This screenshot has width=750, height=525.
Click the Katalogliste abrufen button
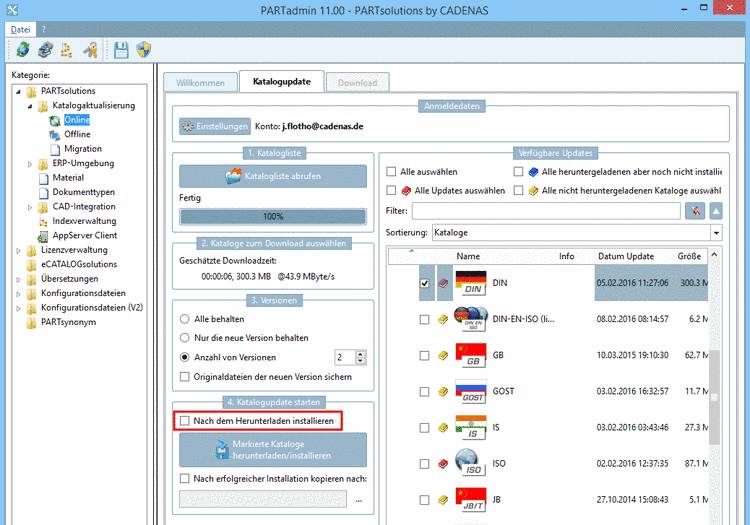273,176
